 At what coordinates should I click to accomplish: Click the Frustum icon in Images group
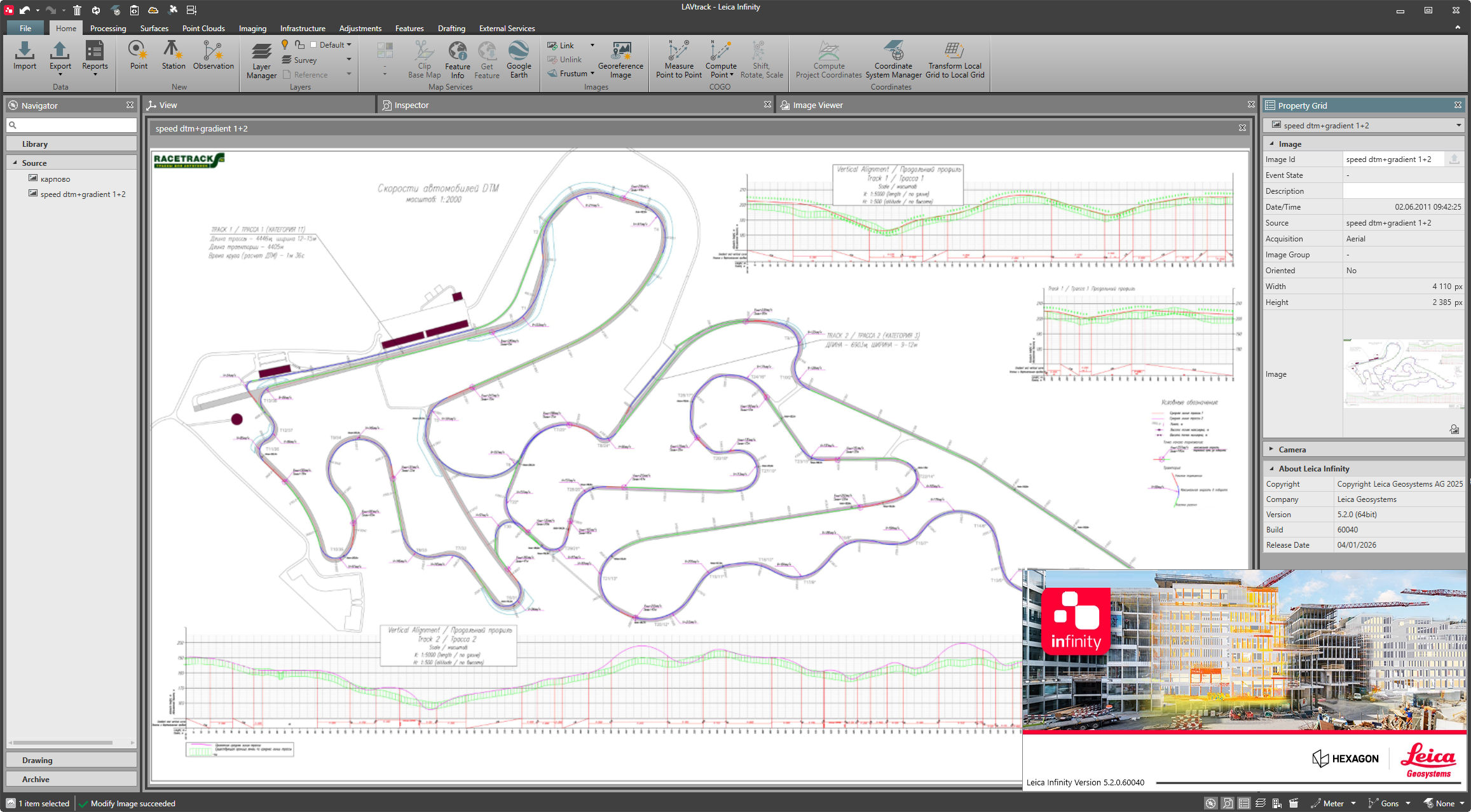(x=552, y=73)
